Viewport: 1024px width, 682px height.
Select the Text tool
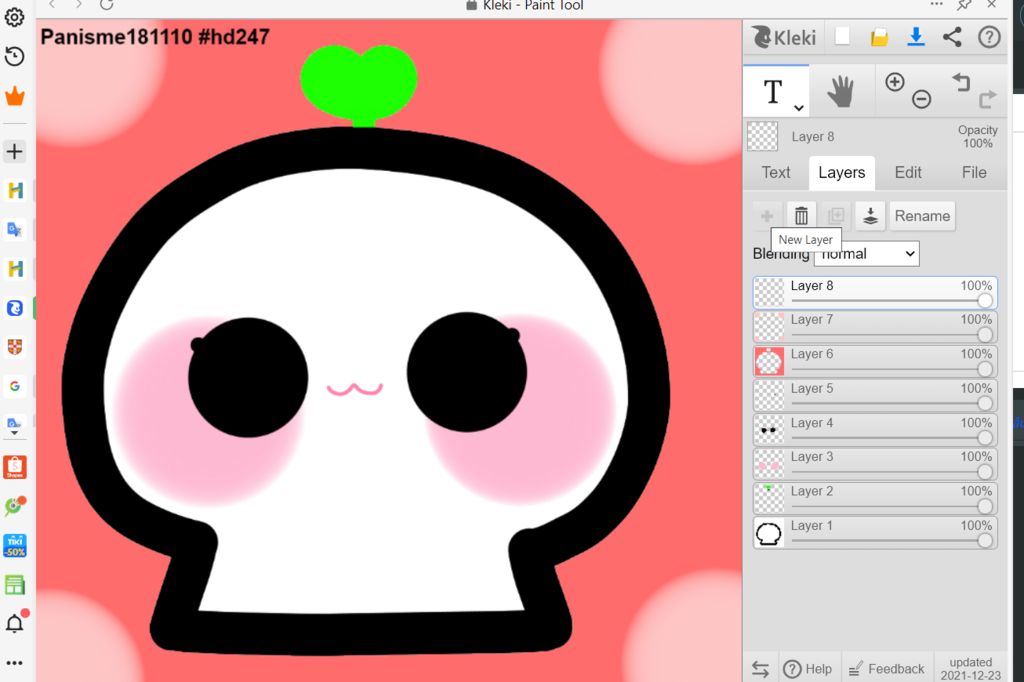coord(776,92)
